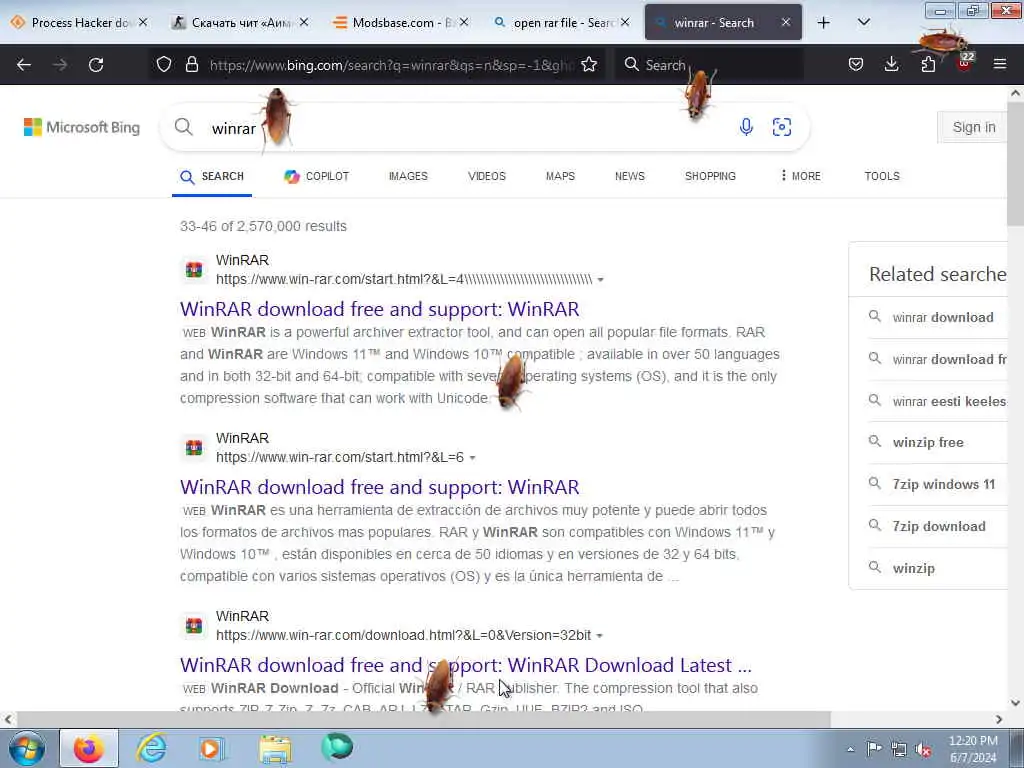1024x768 pixels.
Task: Click the Firefox toolbar Search box
Action: [709, 65]
